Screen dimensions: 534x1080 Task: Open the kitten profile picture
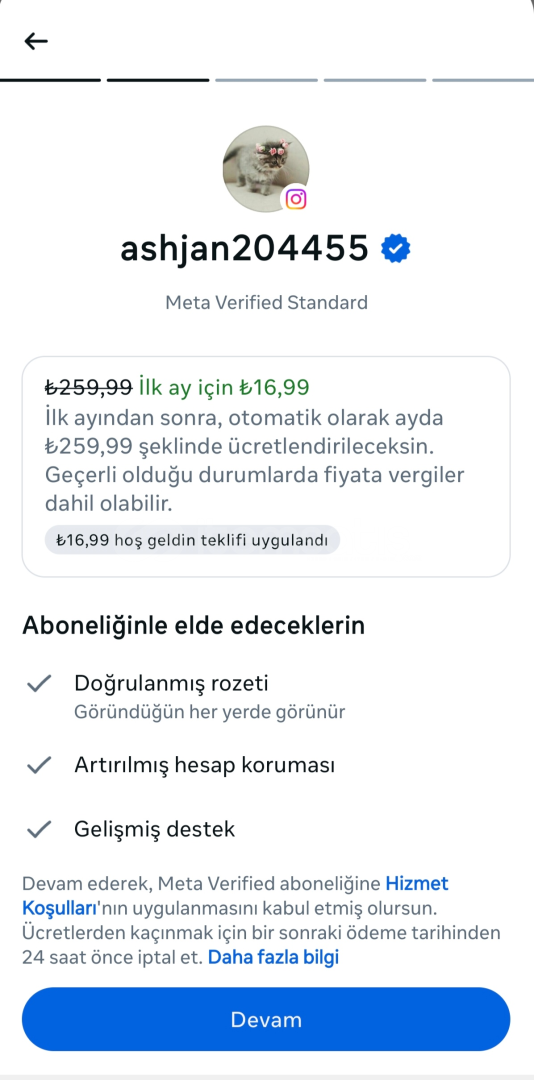pyautogui.click(x=266, y=169)
